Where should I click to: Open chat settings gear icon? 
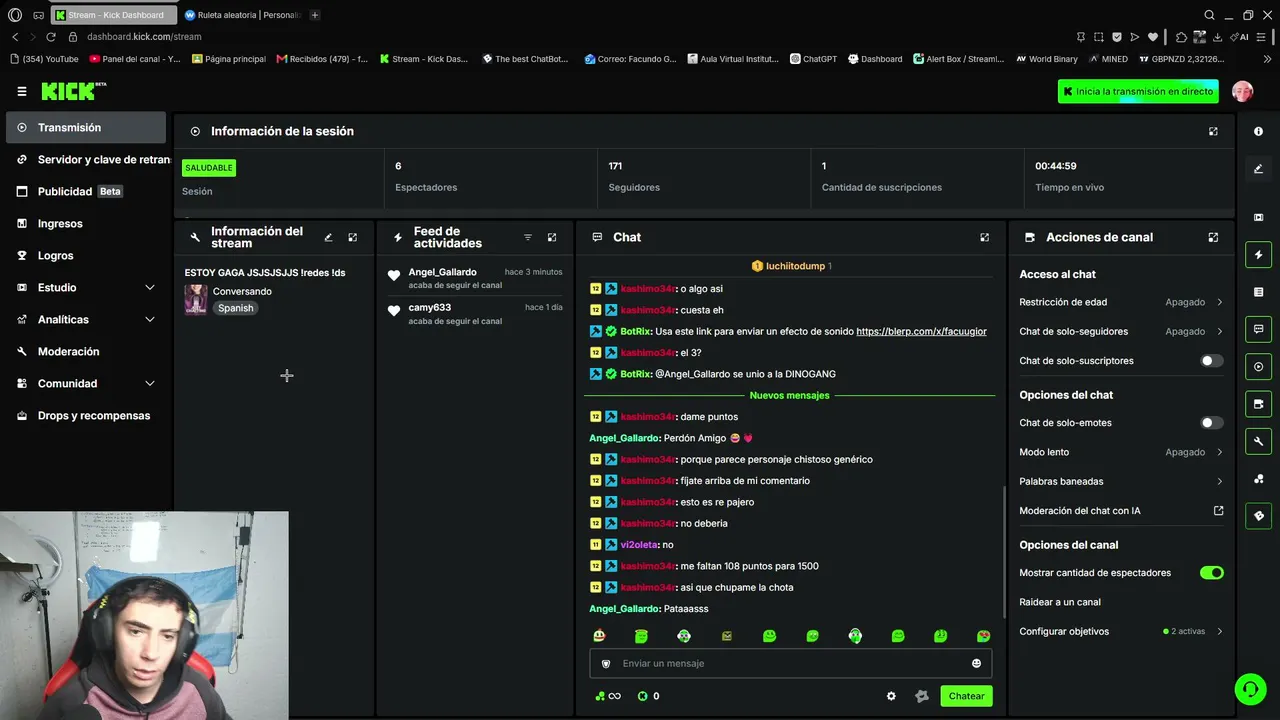891,696
